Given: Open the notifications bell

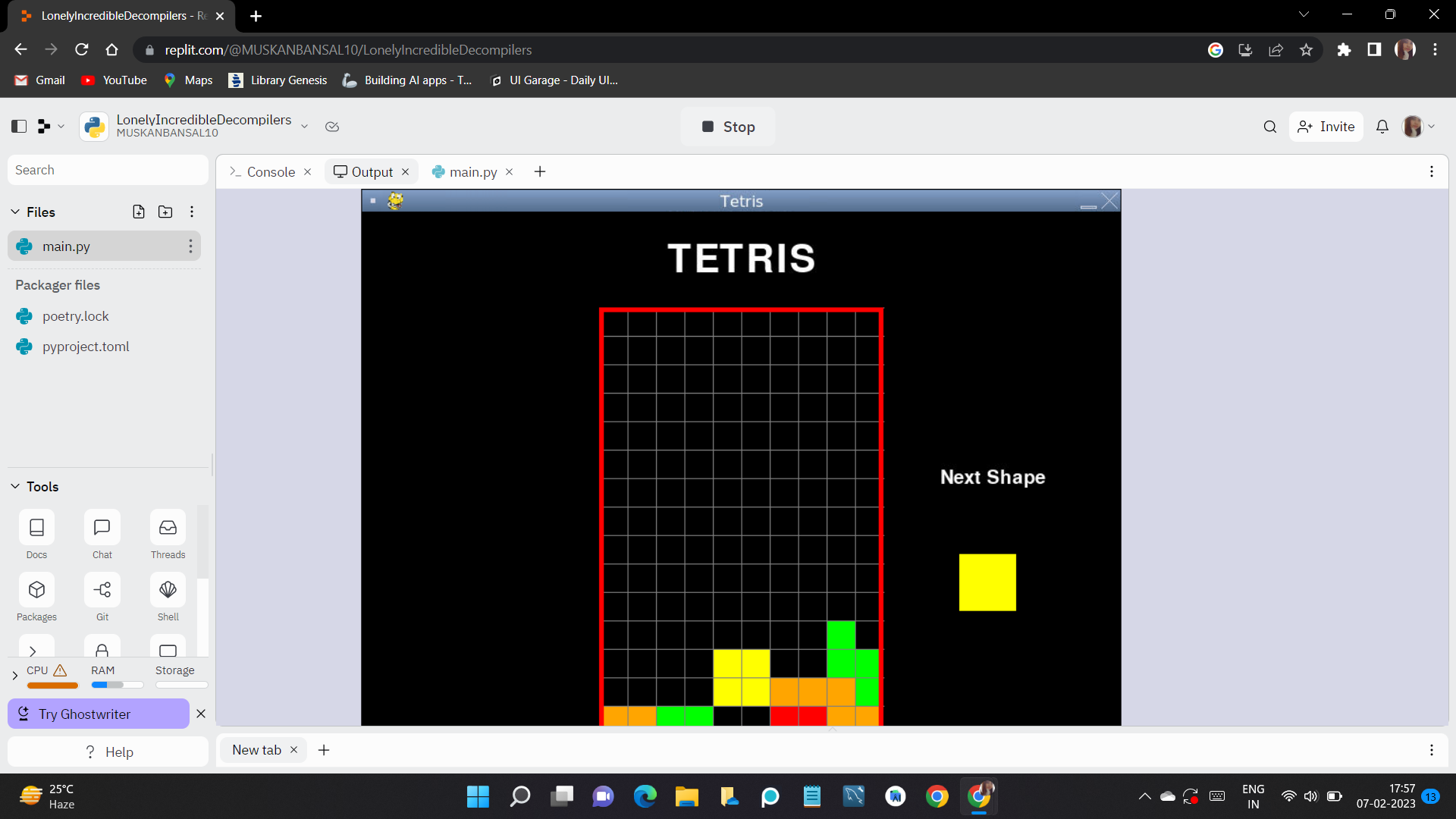Looking at the screenshot, I should coord(1382,127).
